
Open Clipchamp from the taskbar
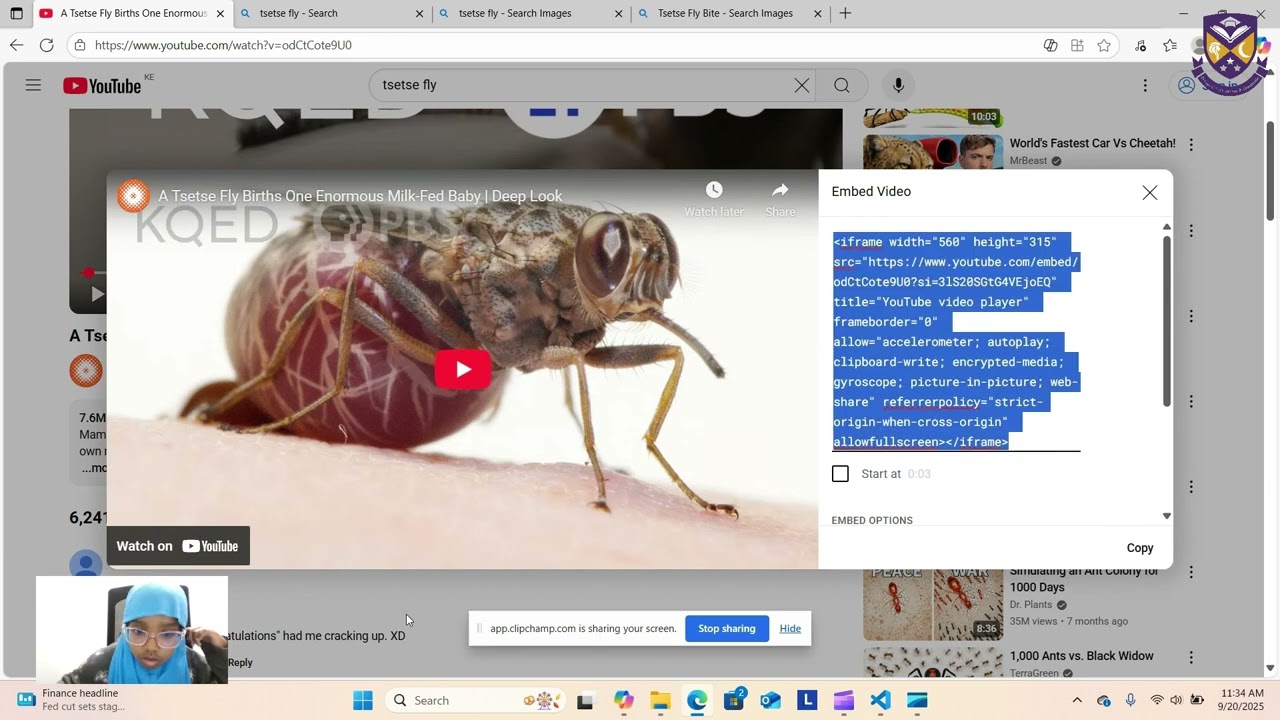844,700
